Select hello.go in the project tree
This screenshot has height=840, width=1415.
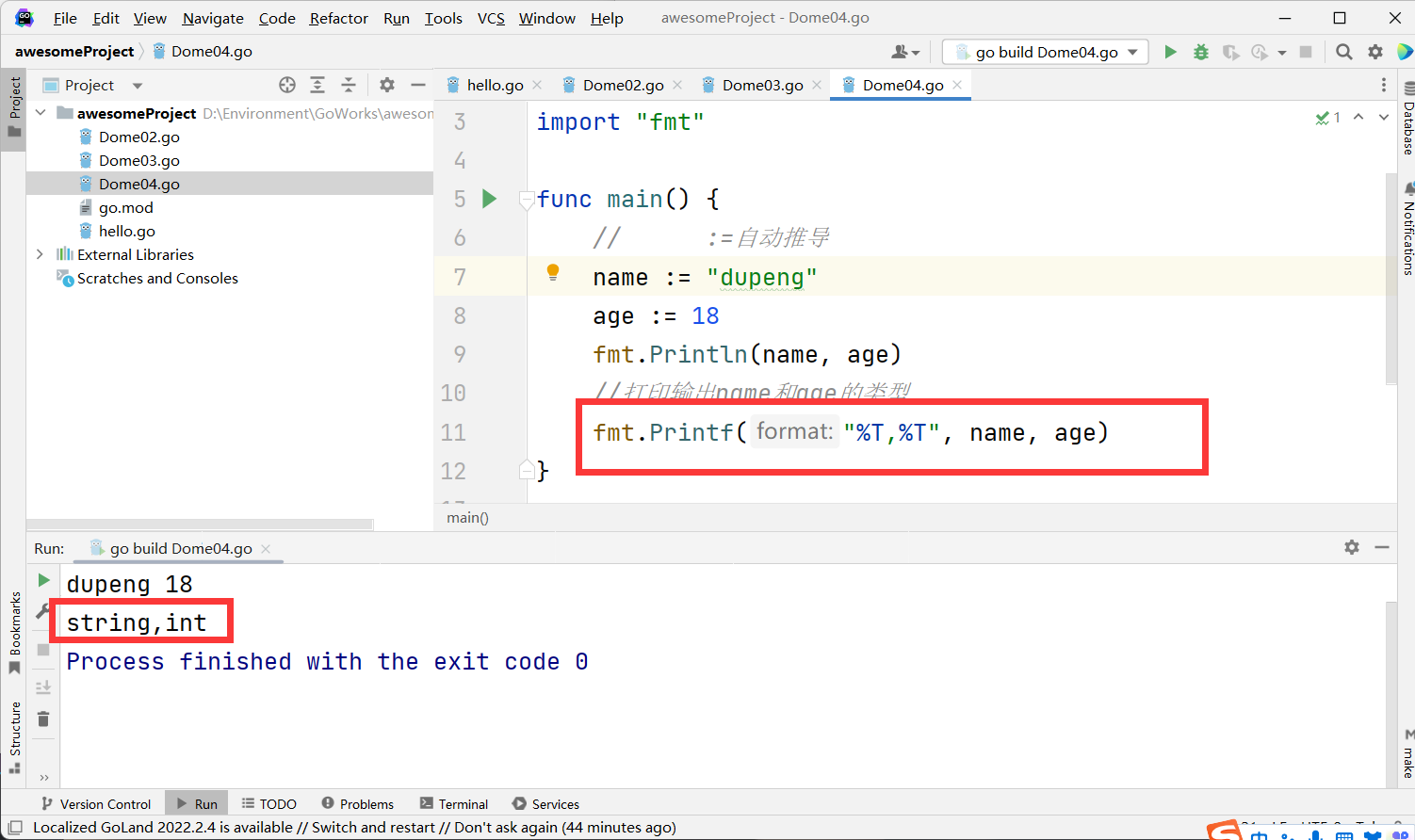tap(126, 231)
